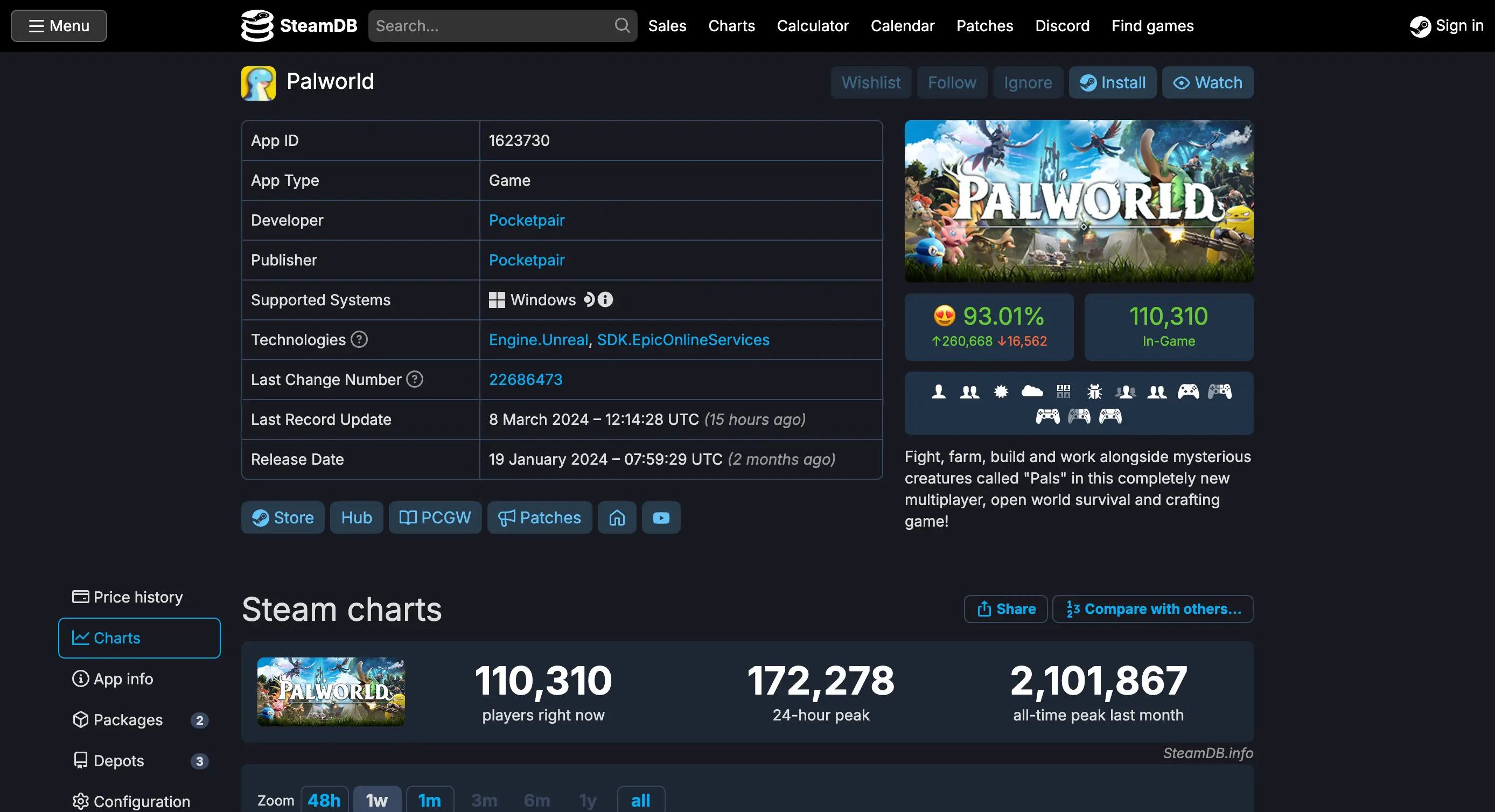Open Compare with others dropdown
Screen dimensions: 1495x812
coord(1152,609)
